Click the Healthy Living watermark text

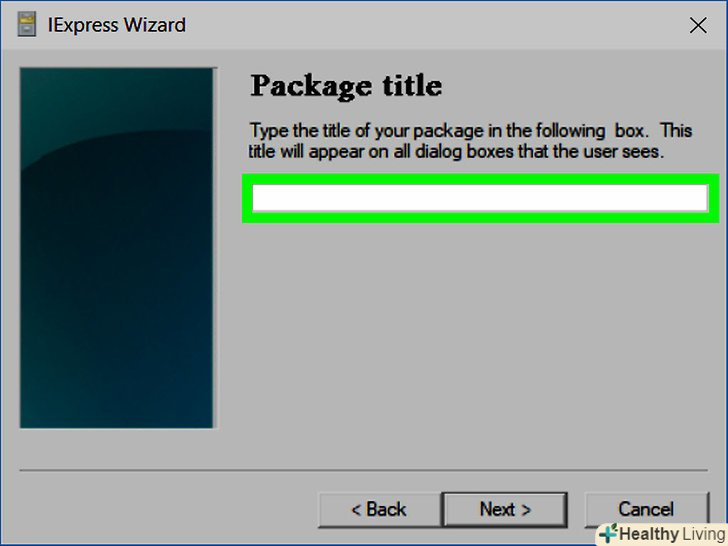coord(672,534)
